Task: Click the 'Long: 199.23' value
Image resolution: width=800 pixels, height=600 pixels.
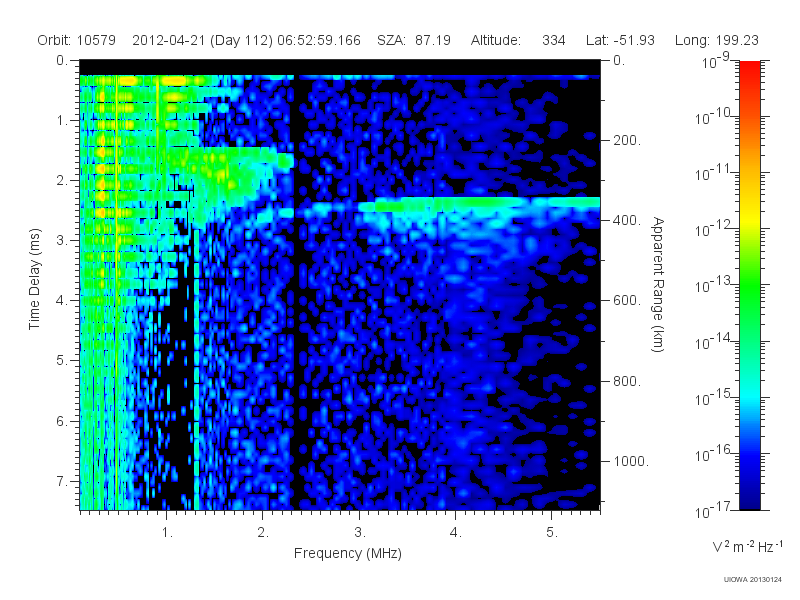Action: tap(716, 40)
